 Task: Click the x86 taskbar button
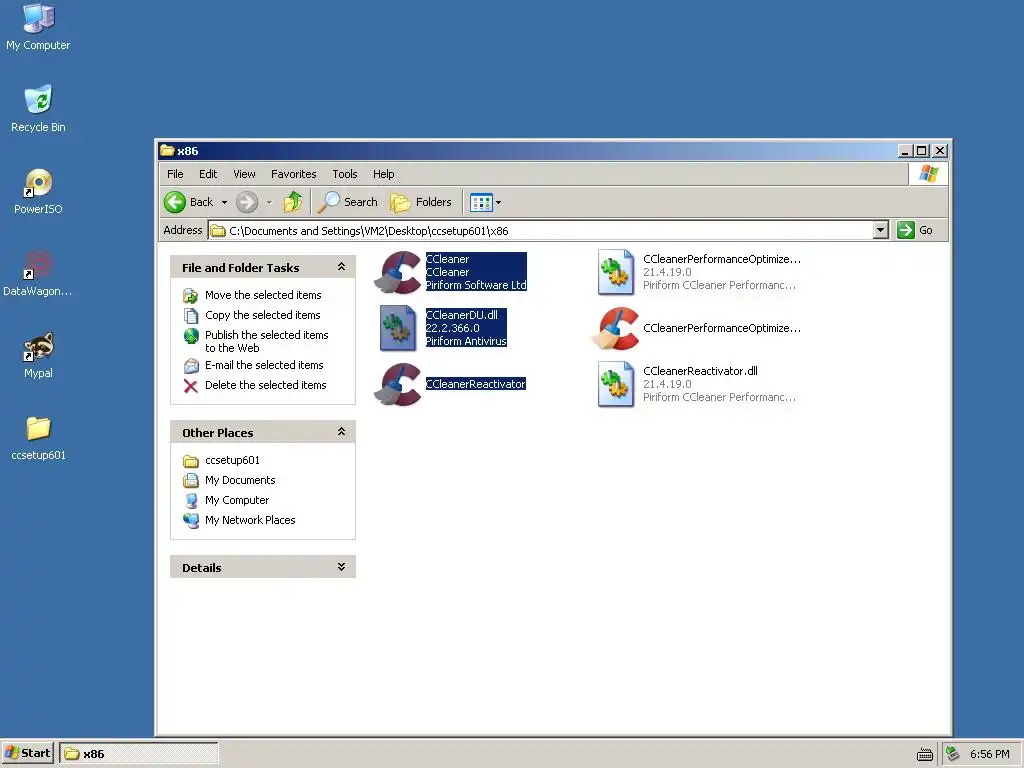point(138,754)
